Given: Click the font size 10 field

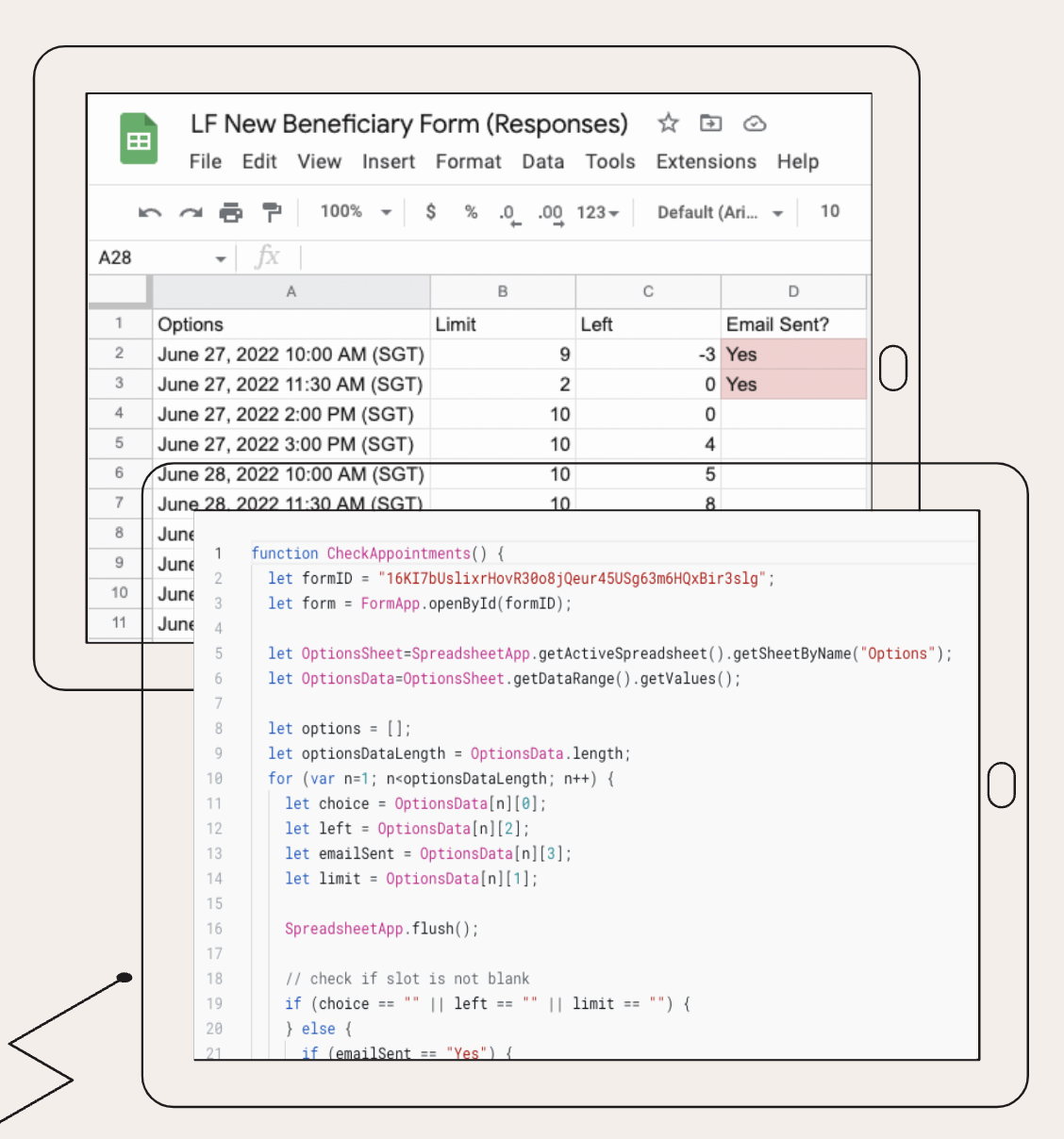Looking at the screenshot, I should (x=830, y=211).
